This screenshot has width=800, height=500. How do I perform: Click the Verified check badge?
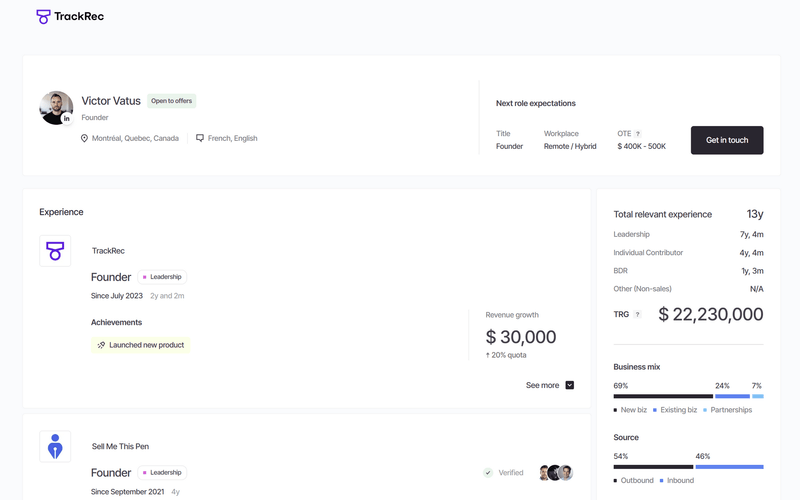pyautogui.click(x=488, y=472)
